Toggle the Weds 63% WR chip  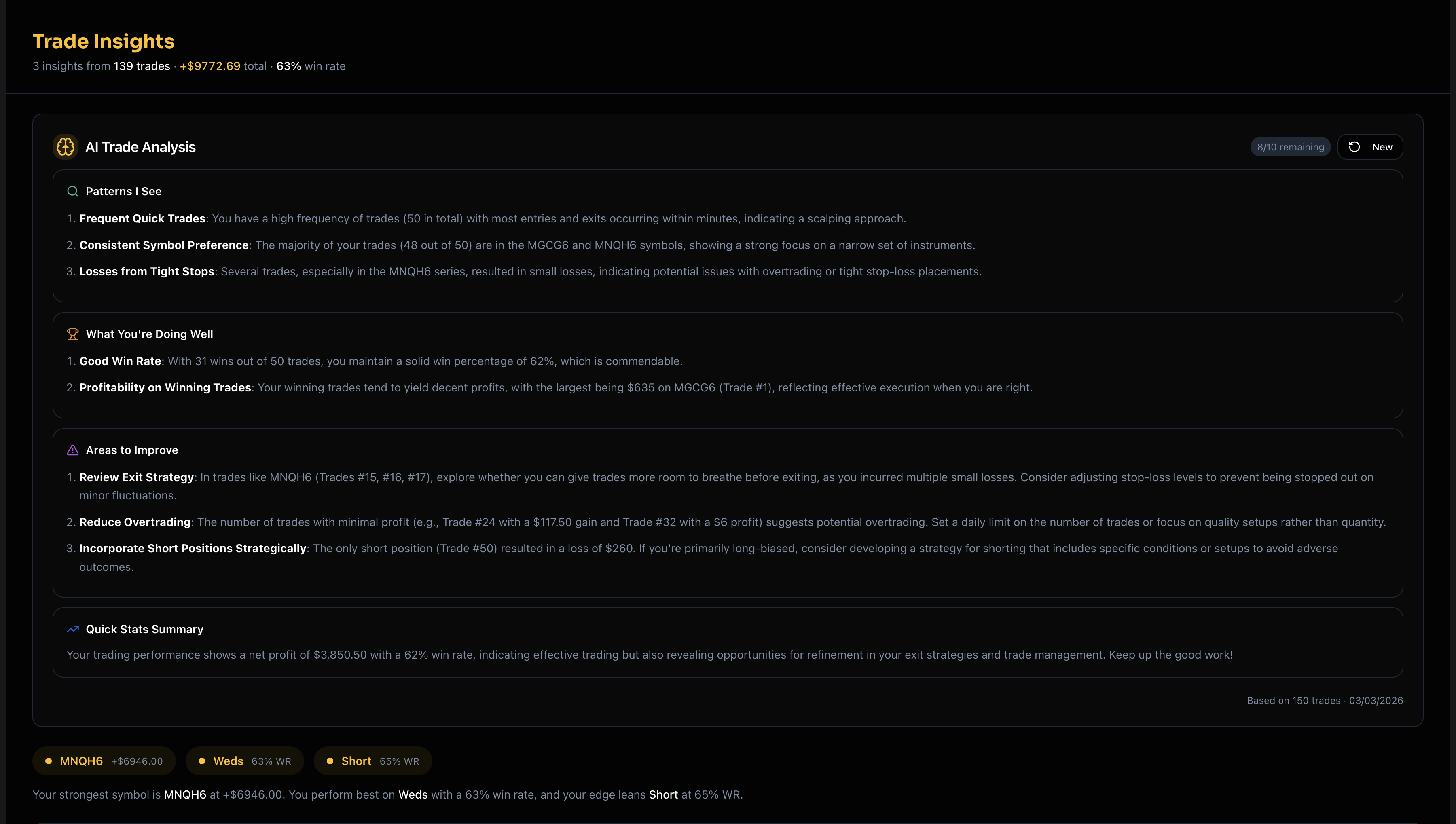click(x=245, y=761)
